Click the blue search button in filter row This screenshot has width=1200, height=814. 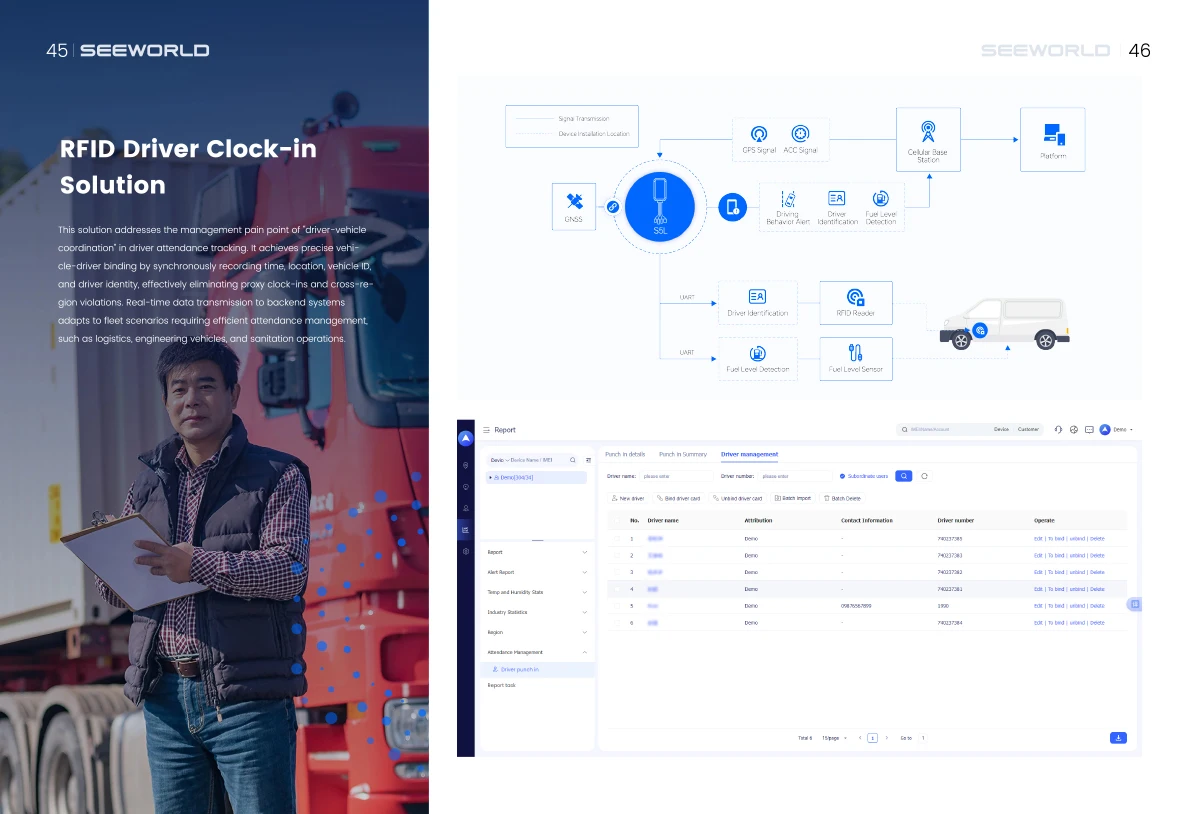point(903,476)
